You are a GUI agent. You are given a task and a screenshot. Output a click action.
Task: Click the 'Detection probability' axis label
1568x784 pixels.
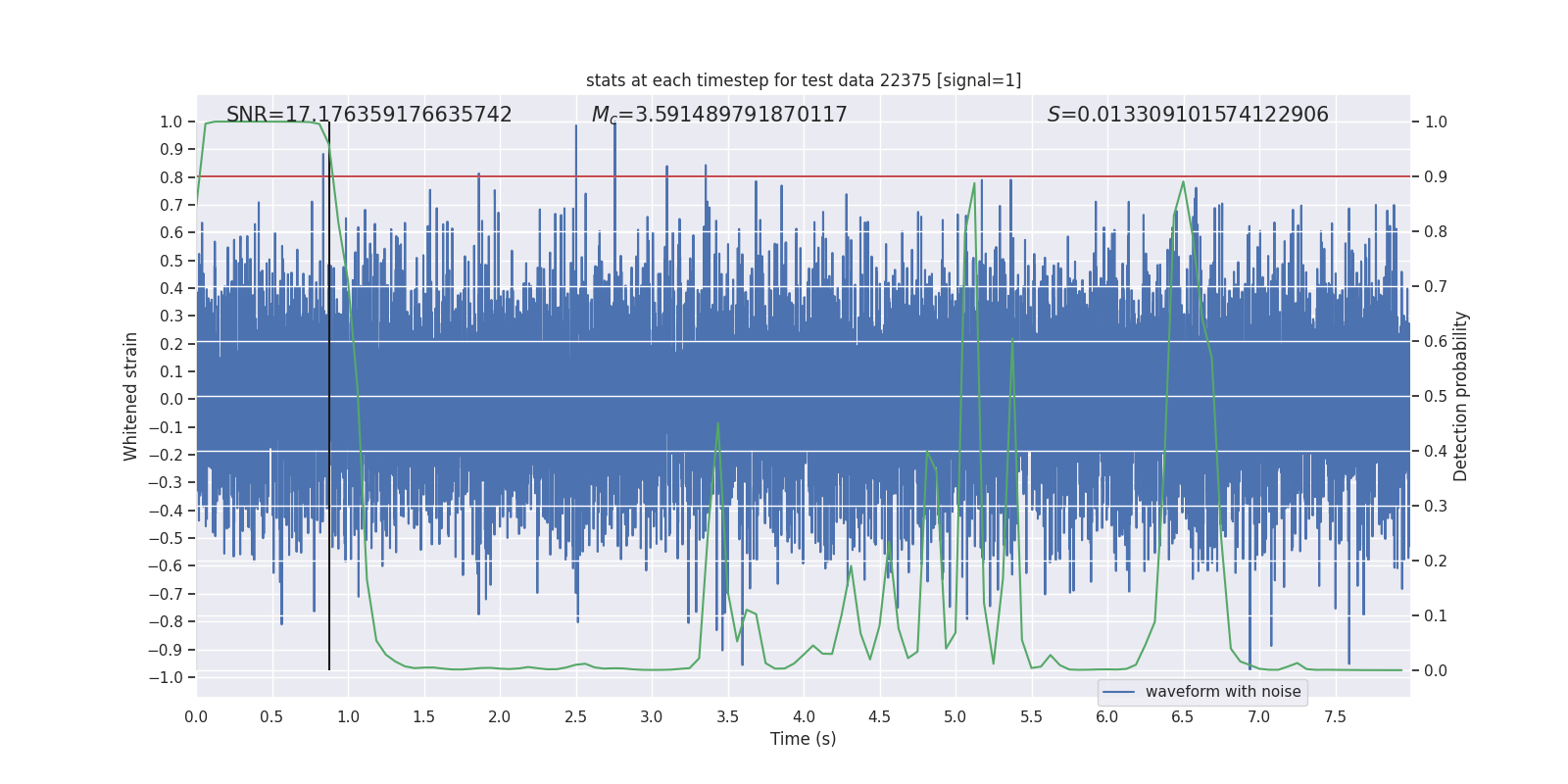[x=1461, y=396]
